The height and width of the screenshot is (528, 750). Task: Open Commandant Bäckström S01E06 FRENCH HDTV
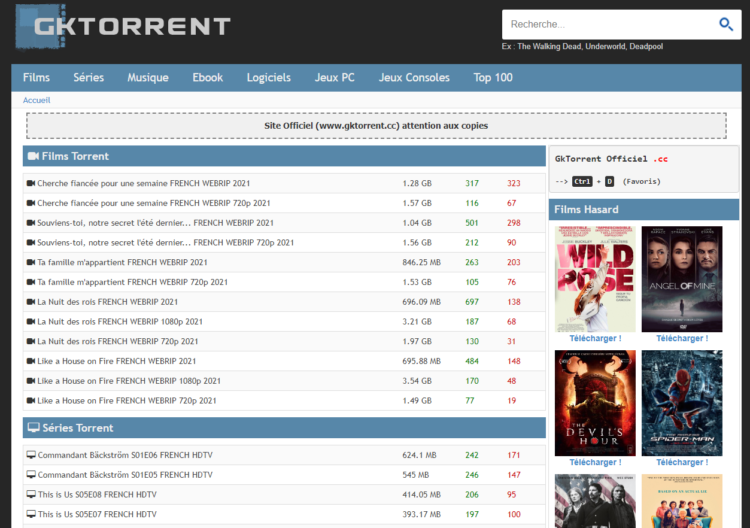[125, 455]
